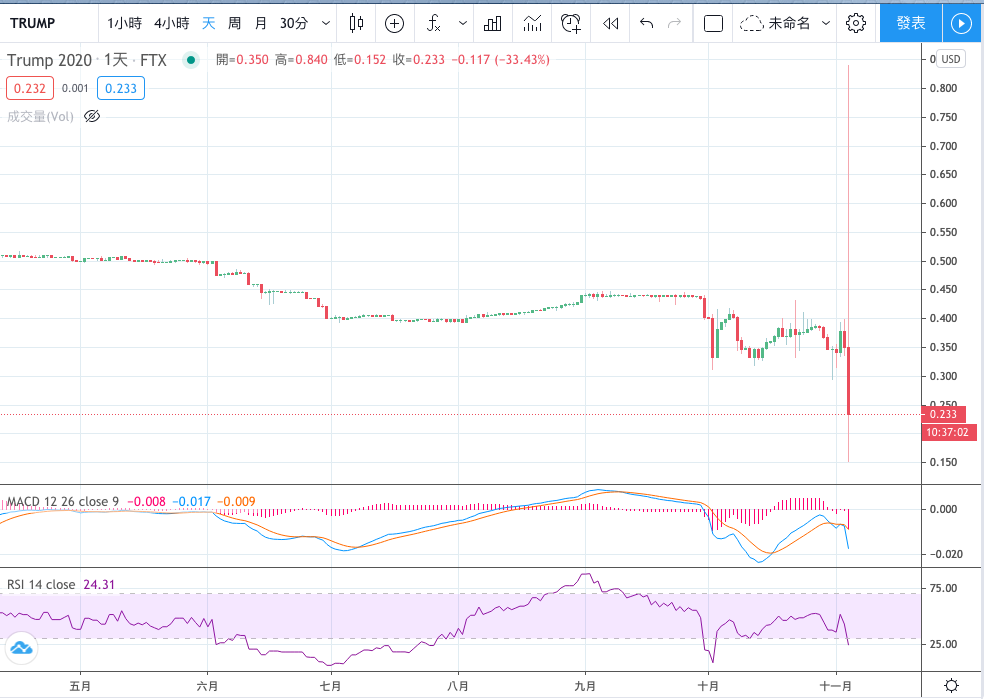Toggle the 成交量(Vol) indicator visibility eye
The height and width of the screenshot is (699, 984).
click(92, 116)
